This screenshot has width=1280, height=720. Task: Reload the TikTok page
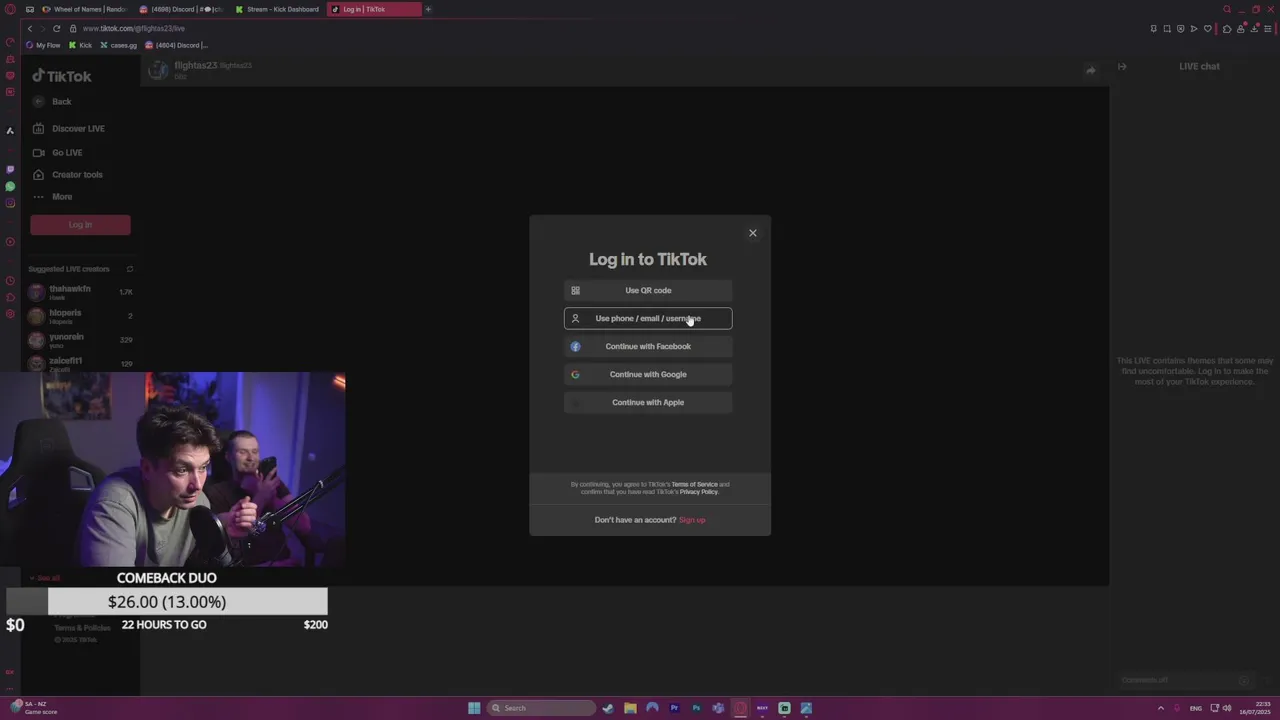(56, 28)
